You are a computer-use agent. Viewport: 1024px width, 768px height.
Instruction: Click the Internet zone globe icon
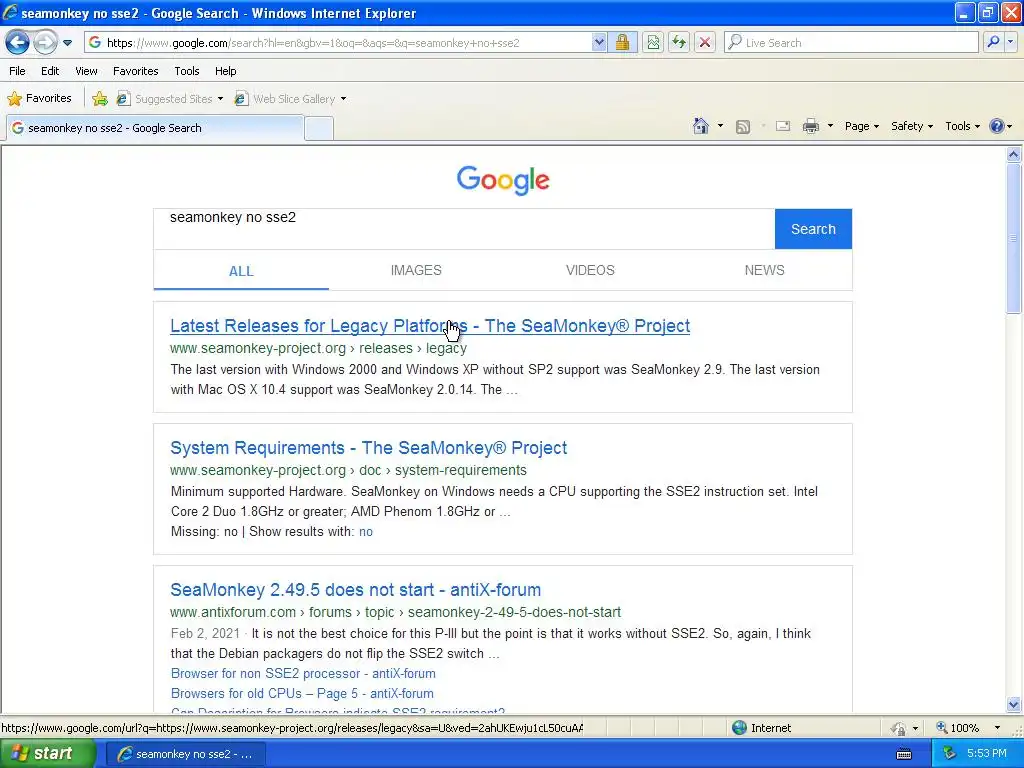point(739,728)
